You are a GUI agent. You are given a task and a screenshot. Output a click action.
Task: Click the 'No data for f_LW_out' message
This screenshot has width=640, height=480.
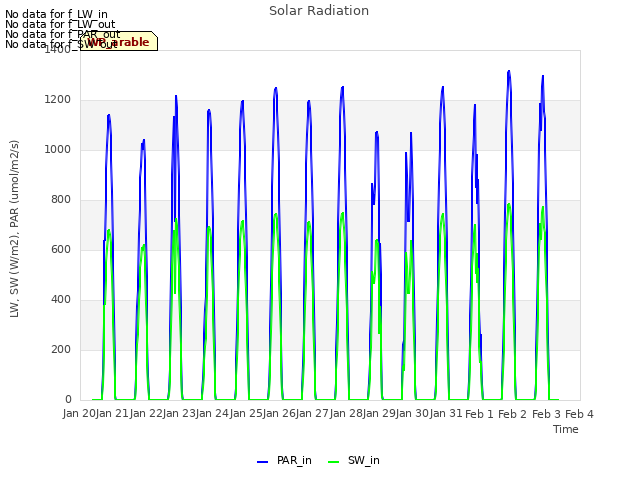coord(60,24)
